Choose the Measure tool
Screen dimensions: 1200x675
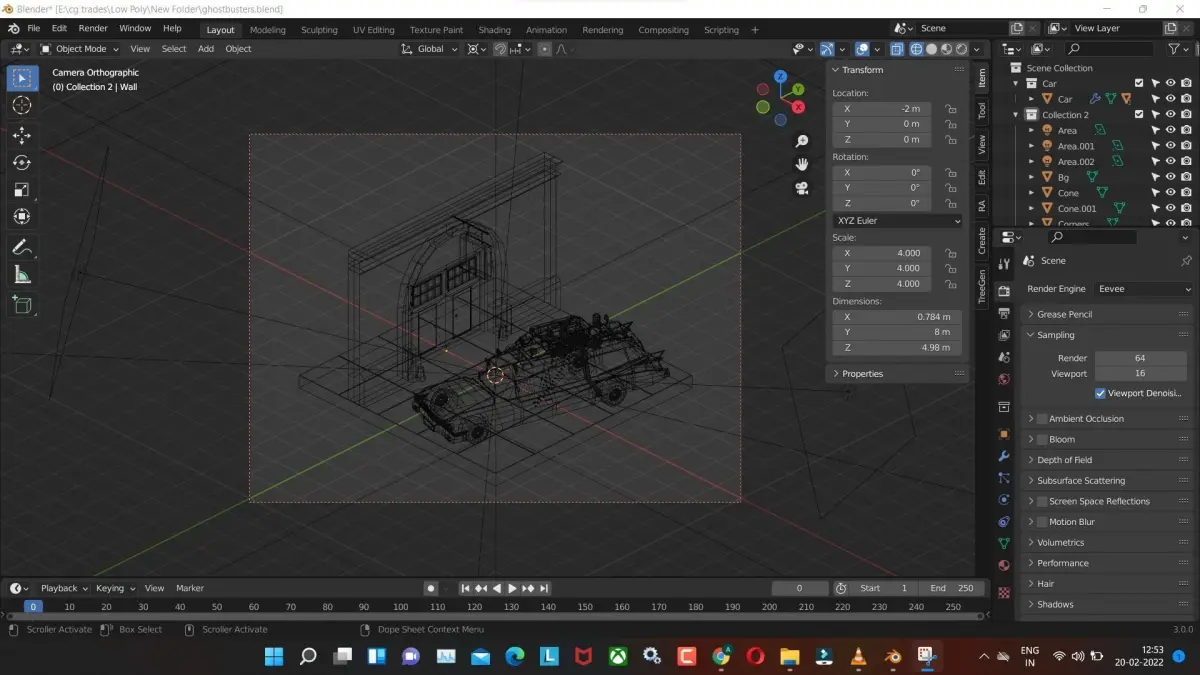(x=22, y=274)
